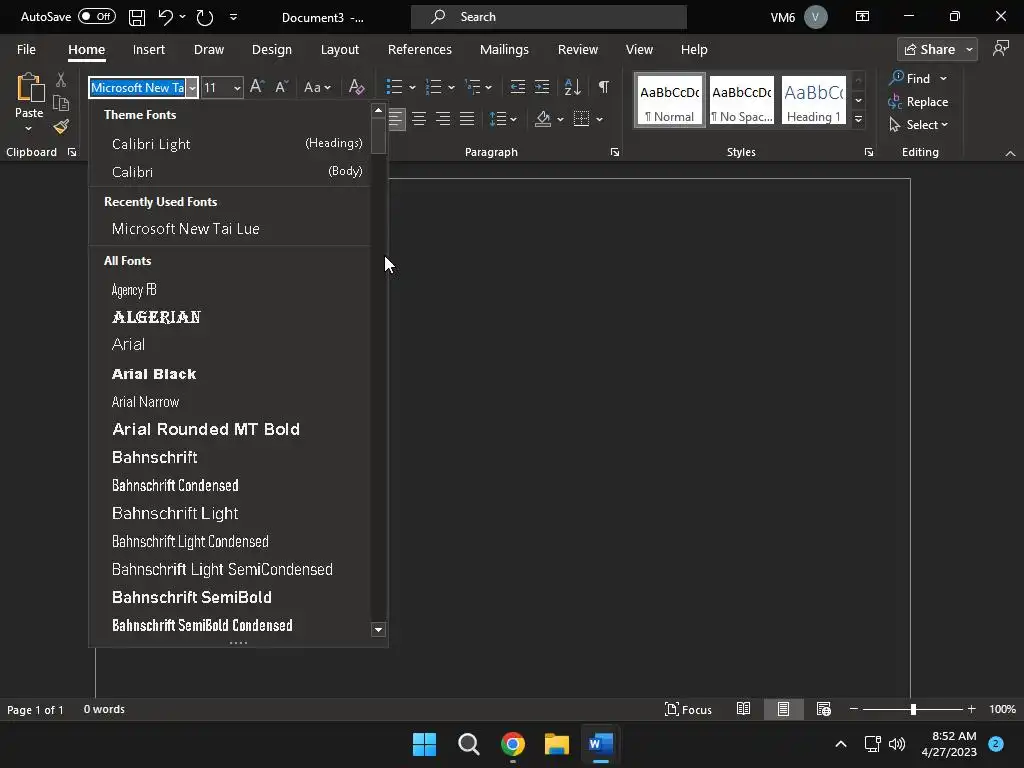The image size is (1024, 768).
Task: Open the Comments icon next to Share
Action: pyautogui.click(x=1000, y=49)
